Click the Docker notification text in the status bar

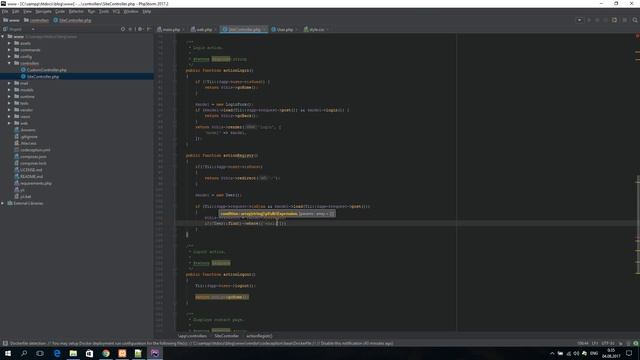coord(201,343)
